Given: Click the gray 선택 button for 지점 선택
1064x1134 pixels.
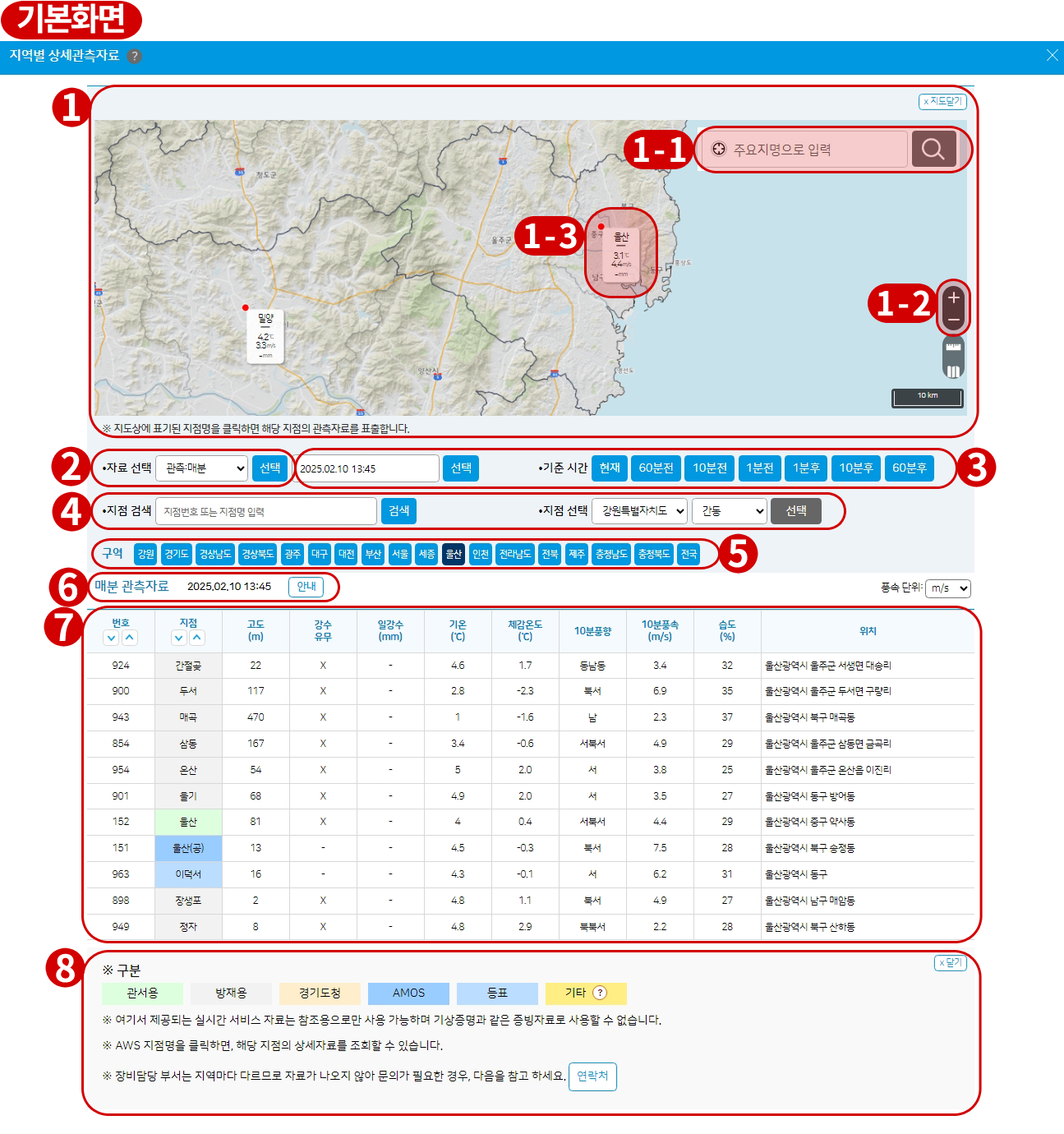Looking at the screenshot, I should point(796,511).
